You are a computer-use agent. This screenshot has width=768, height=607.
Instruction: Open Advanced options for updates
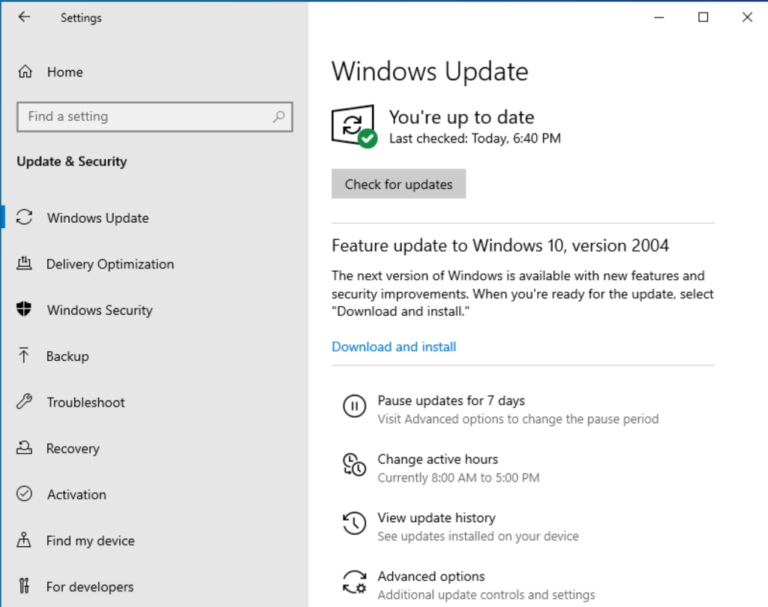[x=431, y=576]
